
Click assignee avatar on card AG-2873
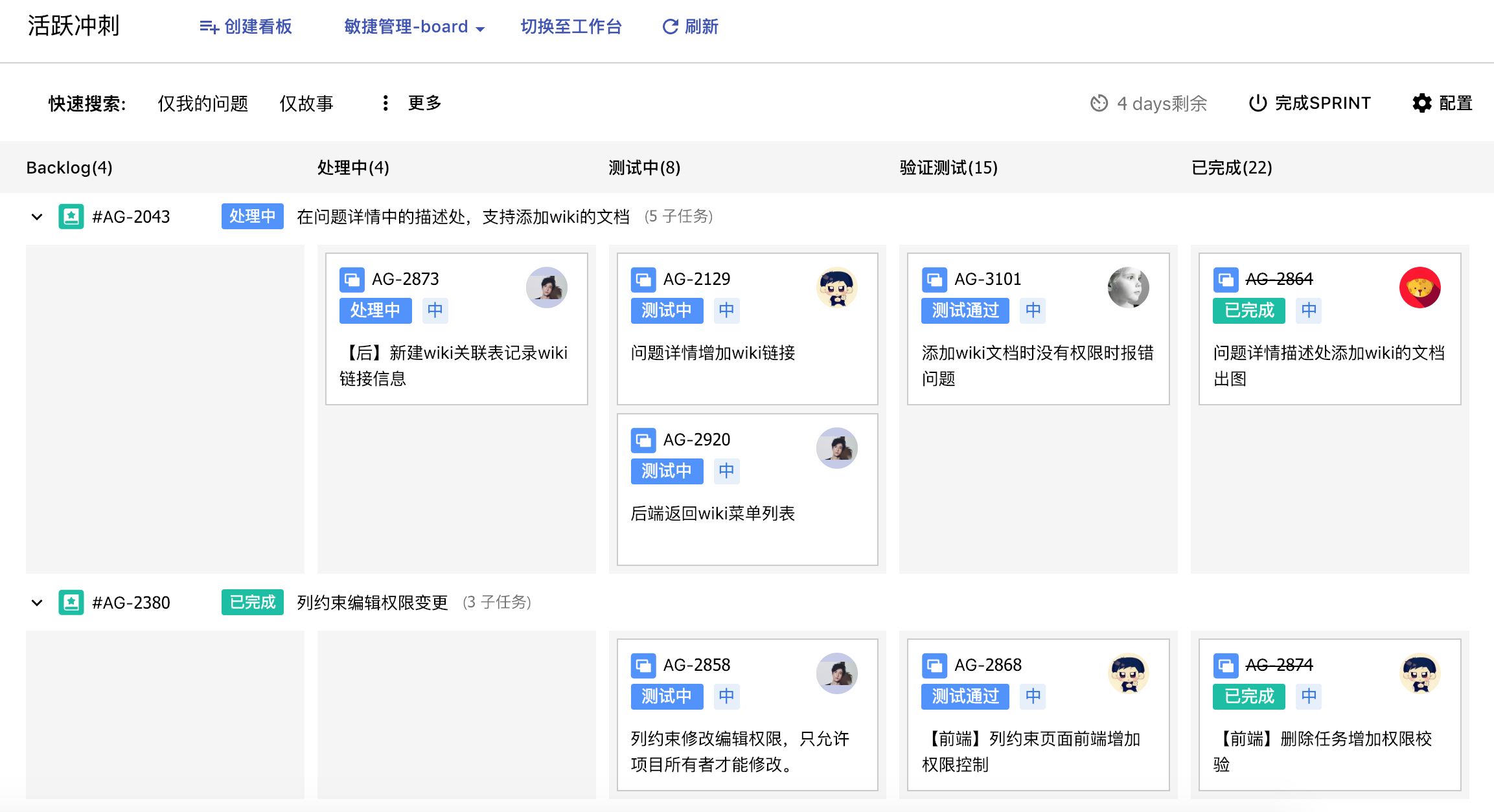[x=546, y=288]
